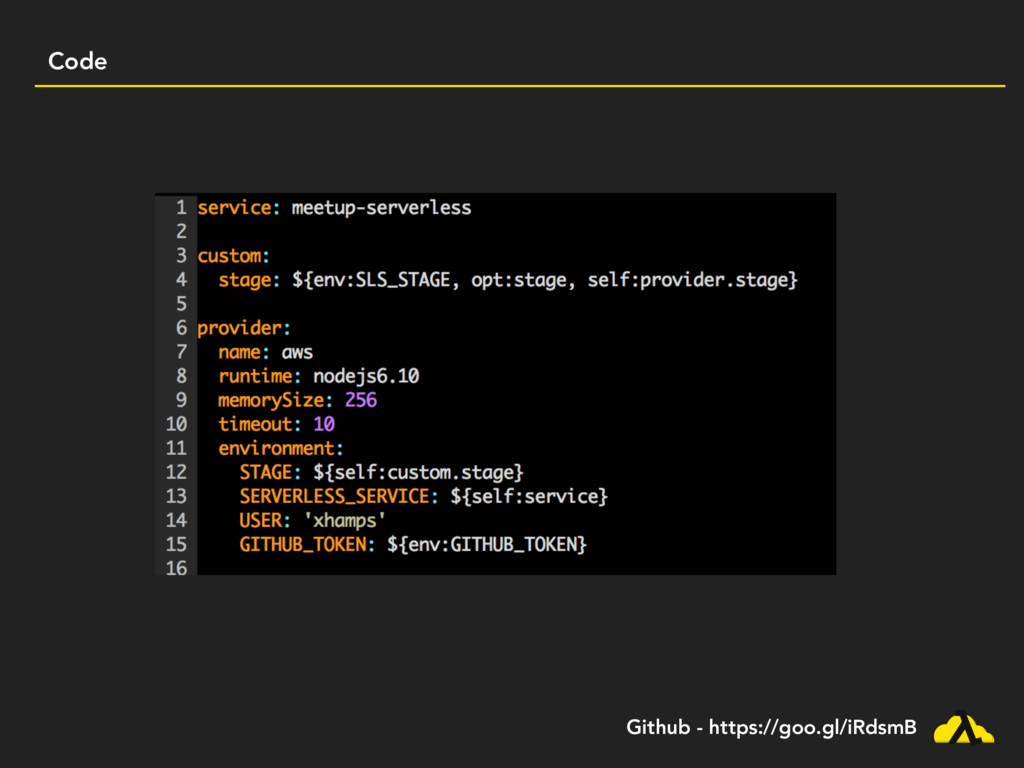Click the "runtime" key on line 8

point(256,376)
